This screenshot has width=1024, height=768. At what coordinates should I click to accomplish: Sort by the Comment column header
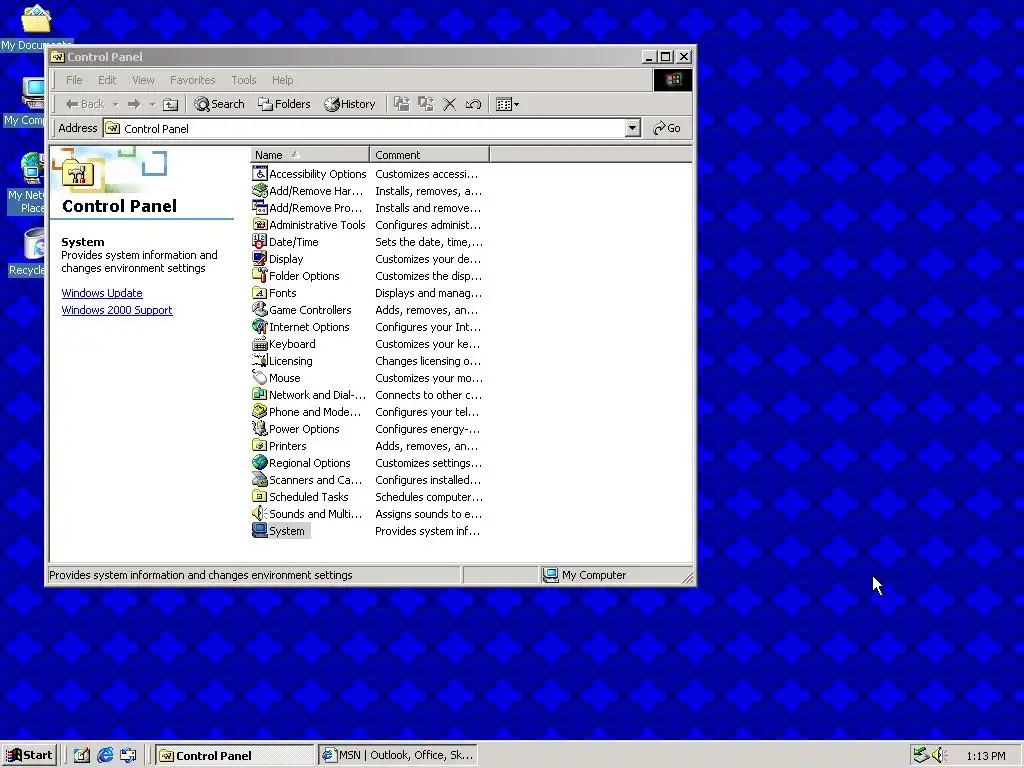429,155
